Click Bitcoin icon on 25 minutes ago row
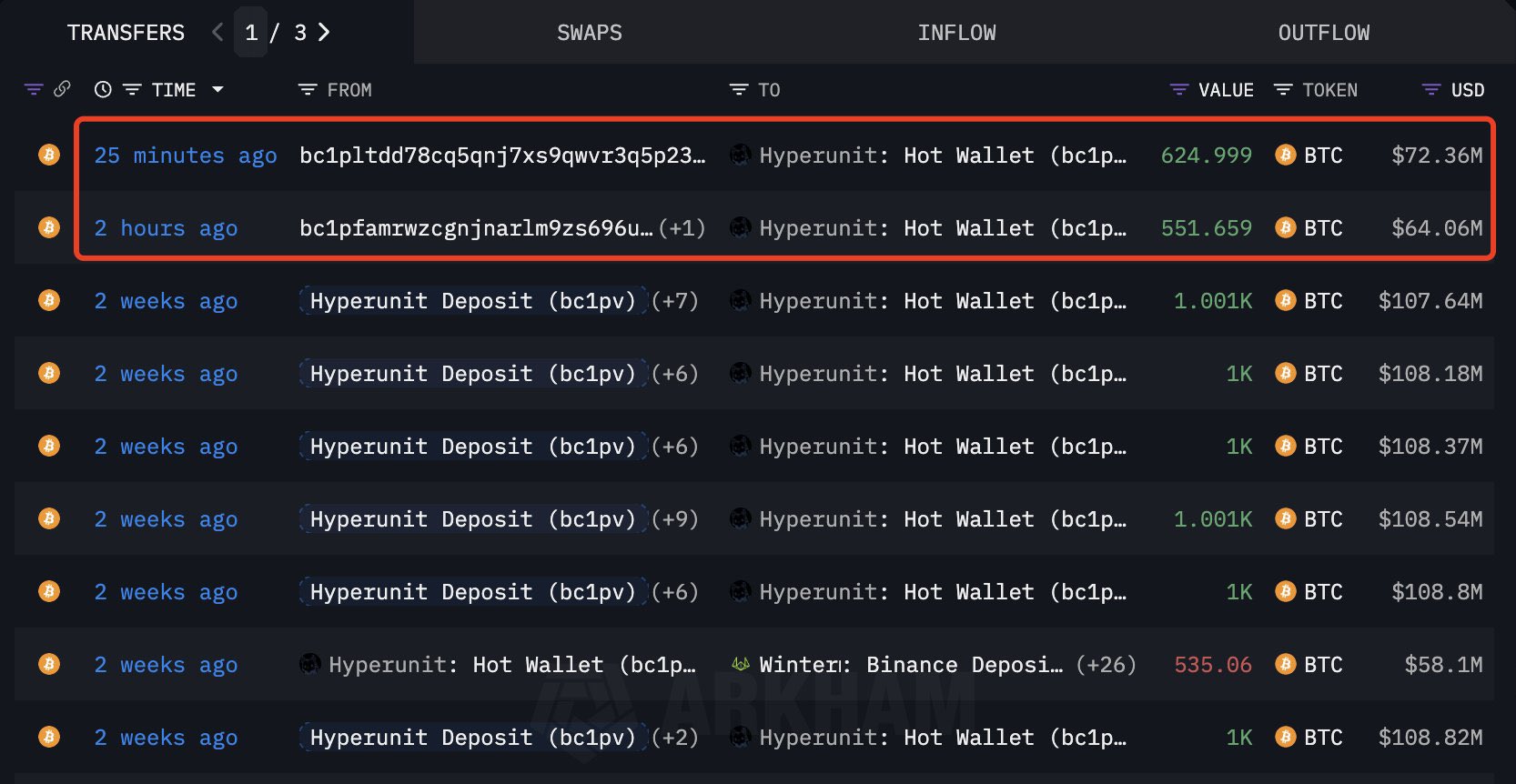The width and height of the screenshot is (1516, 784). [49, 155]
